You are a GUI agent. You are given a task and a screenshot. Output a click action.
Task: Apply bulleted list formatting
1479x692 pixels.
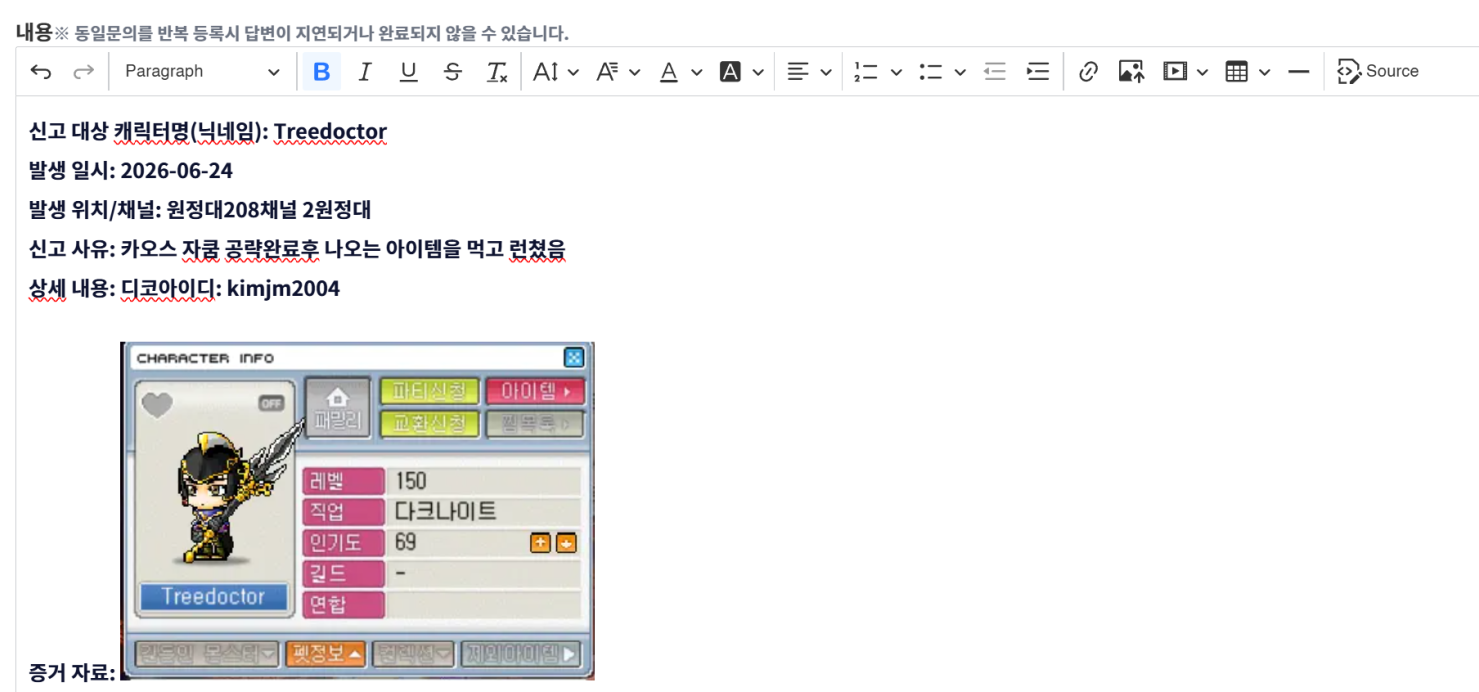[930, 71]
